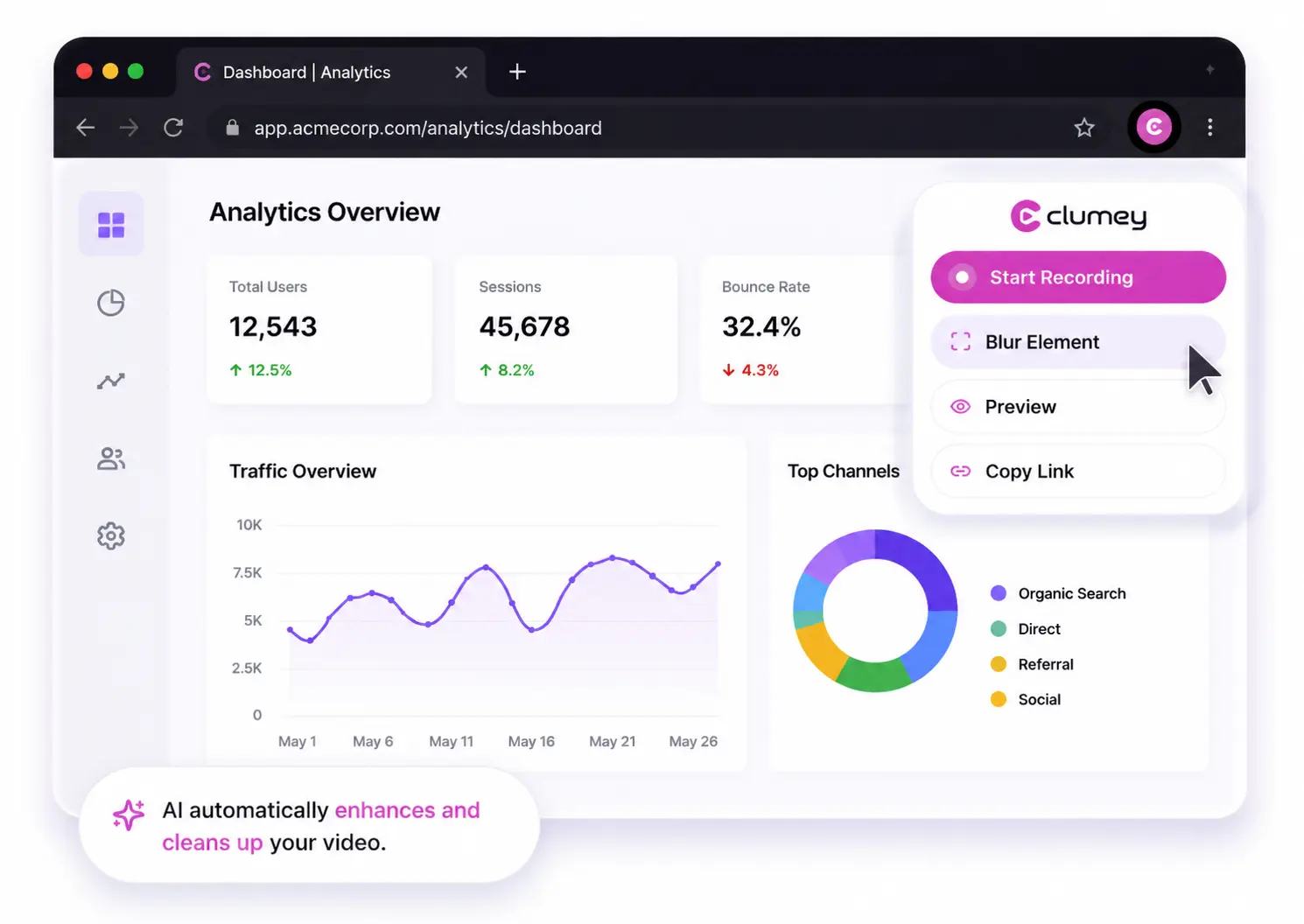Click the Organic Search legend dot
The image size is (1304, 924).
click(x=999, y=593)
